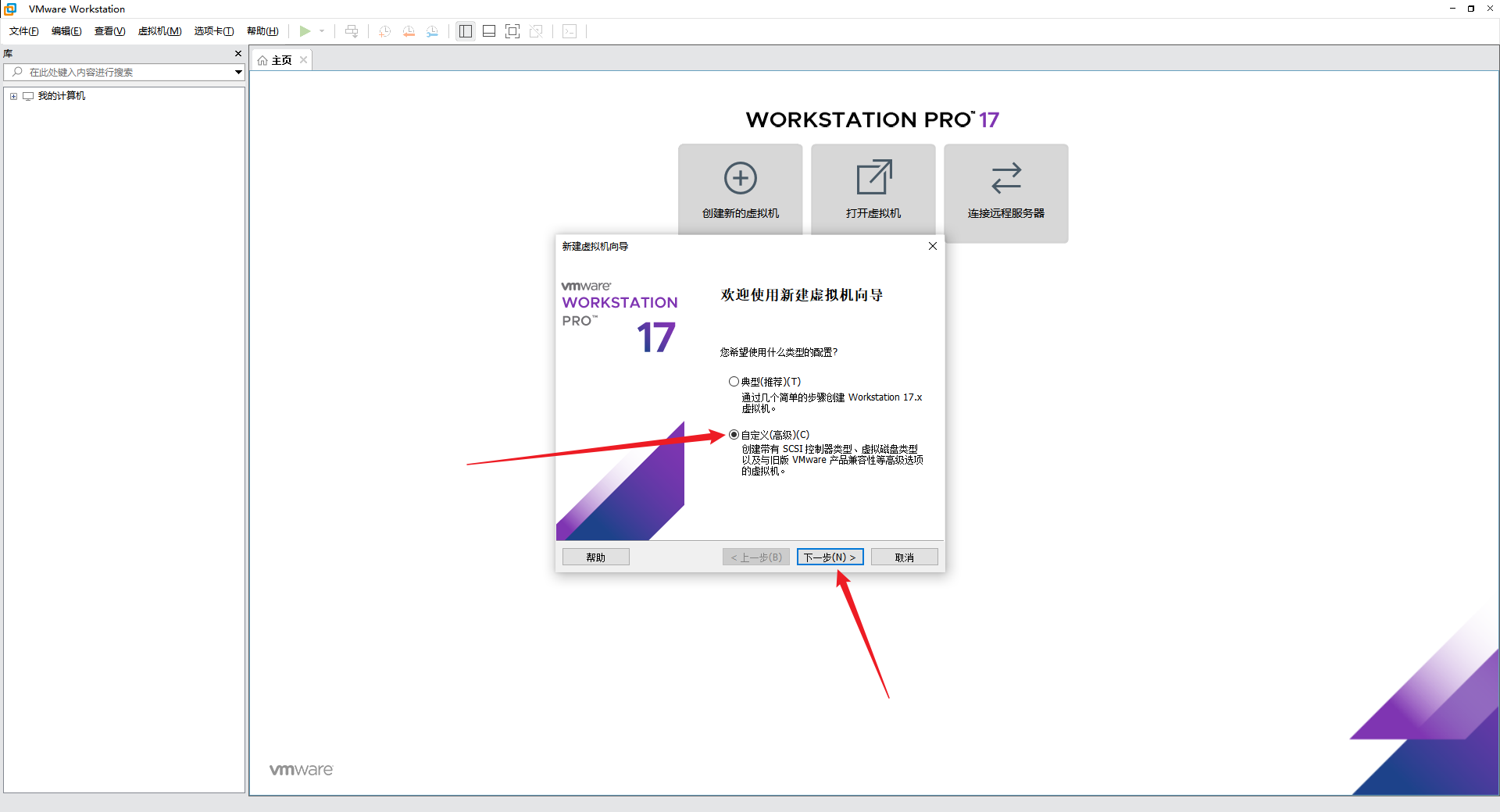Click the WORKSTATION PRO 17 heading

[x=873, y=119]
